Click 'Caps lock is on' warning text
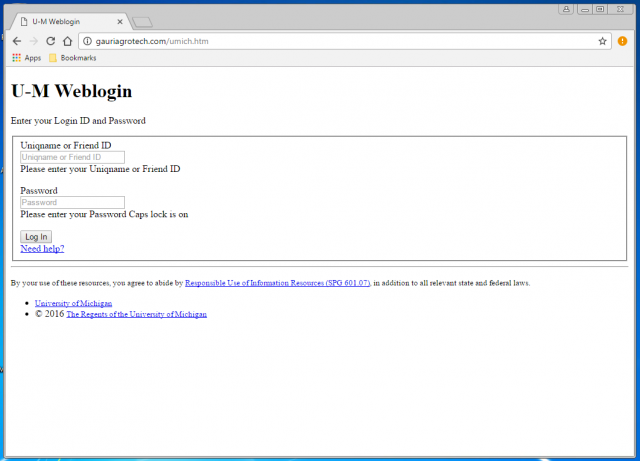Screen dimensions: 640x461 coord(158,214)
